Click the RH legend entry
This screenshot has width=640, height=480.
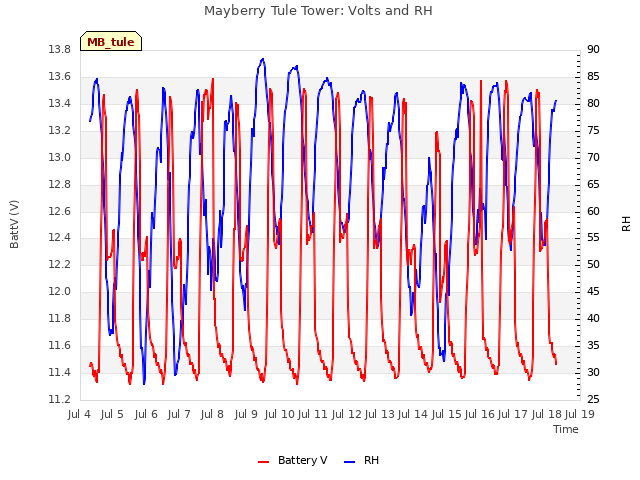362,460
